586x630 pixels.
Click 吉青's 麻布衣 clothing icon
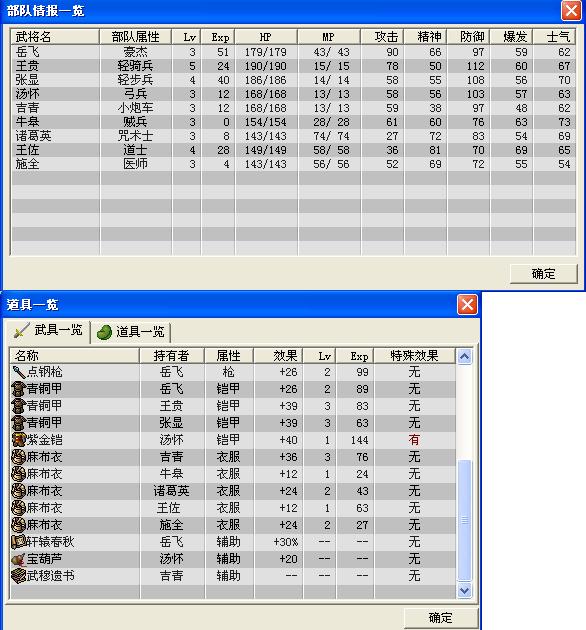18,457
